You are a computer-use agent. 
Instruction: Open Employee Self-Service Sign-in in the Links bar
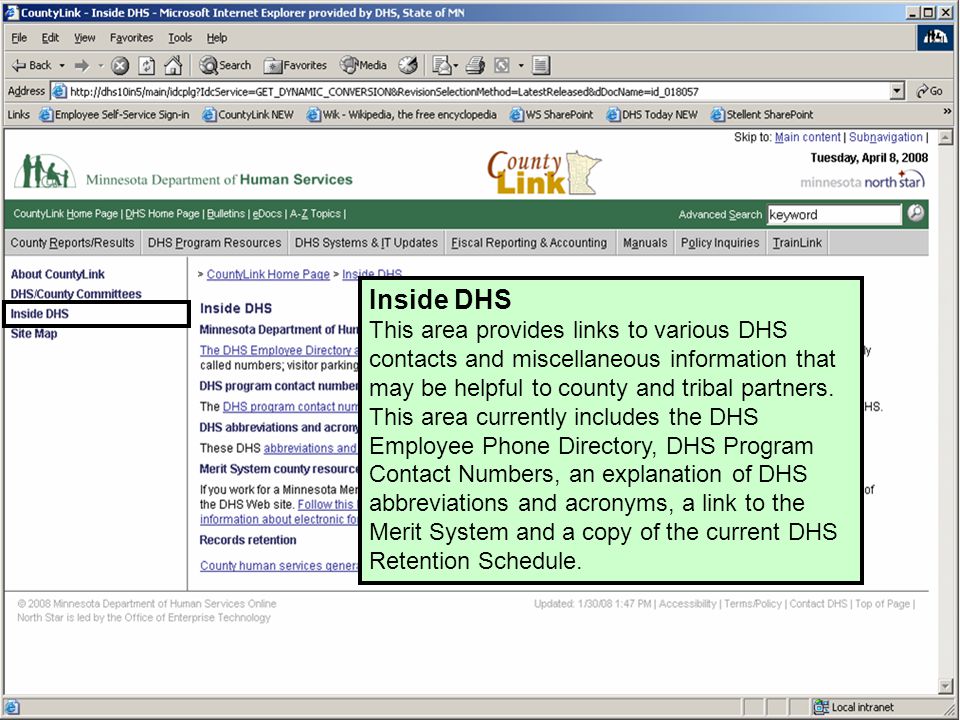[114, 114]
